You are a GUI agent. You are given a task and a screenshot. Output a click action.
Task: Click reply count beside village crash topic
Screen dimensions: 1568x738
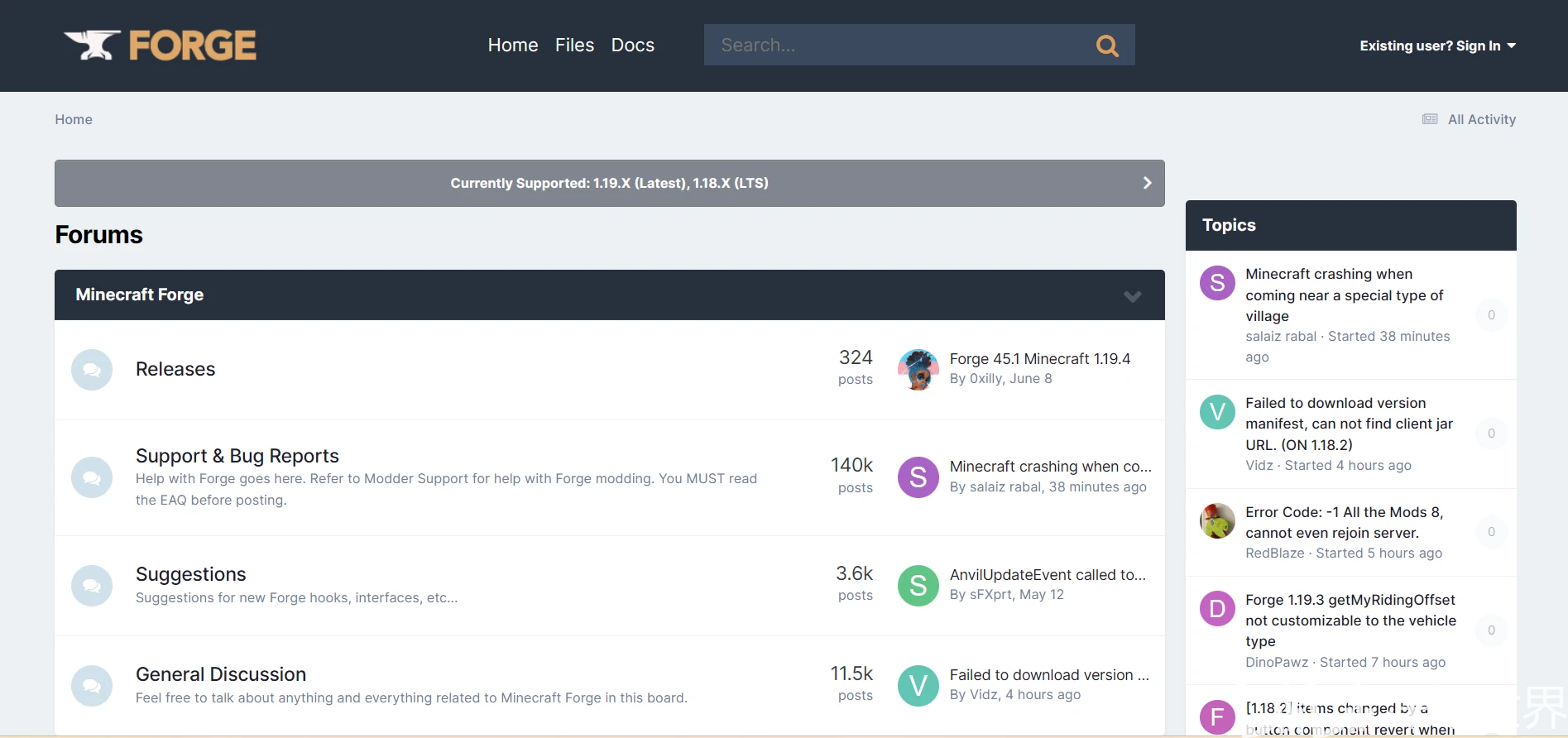click(x=1491, y=315)
